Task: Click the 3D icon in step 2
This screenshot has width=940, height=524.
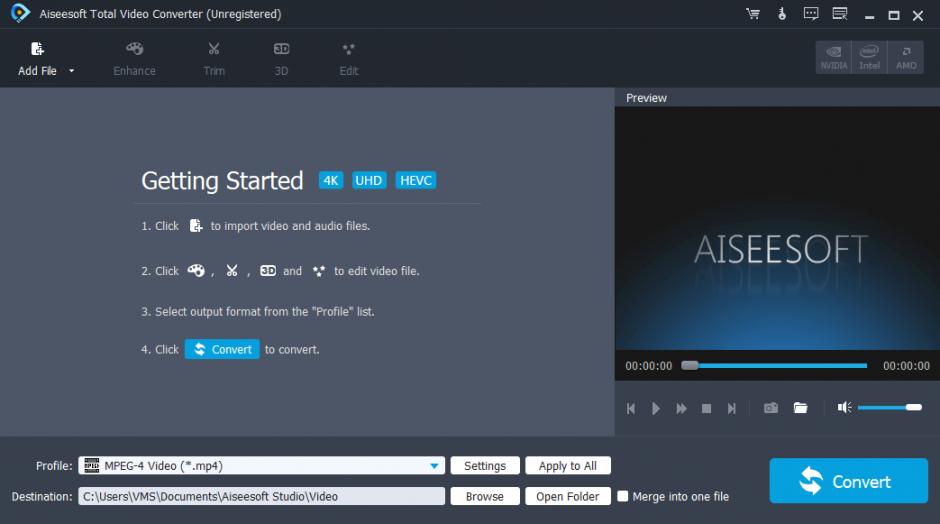Action: (x=268, y=271)
